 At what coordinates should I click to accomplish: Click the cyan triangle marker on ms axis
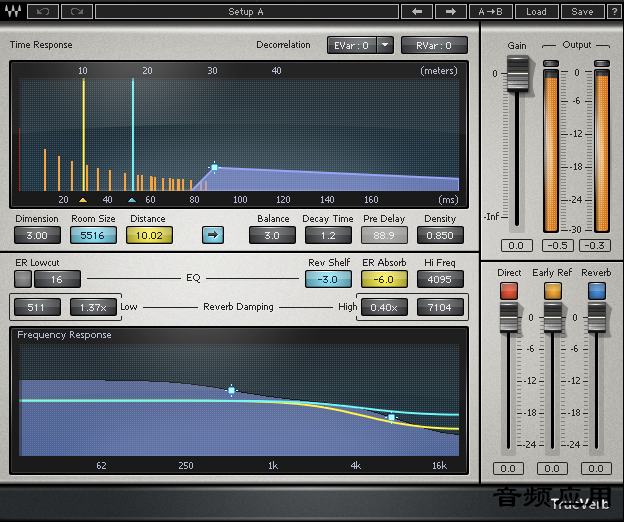point(132,200)
